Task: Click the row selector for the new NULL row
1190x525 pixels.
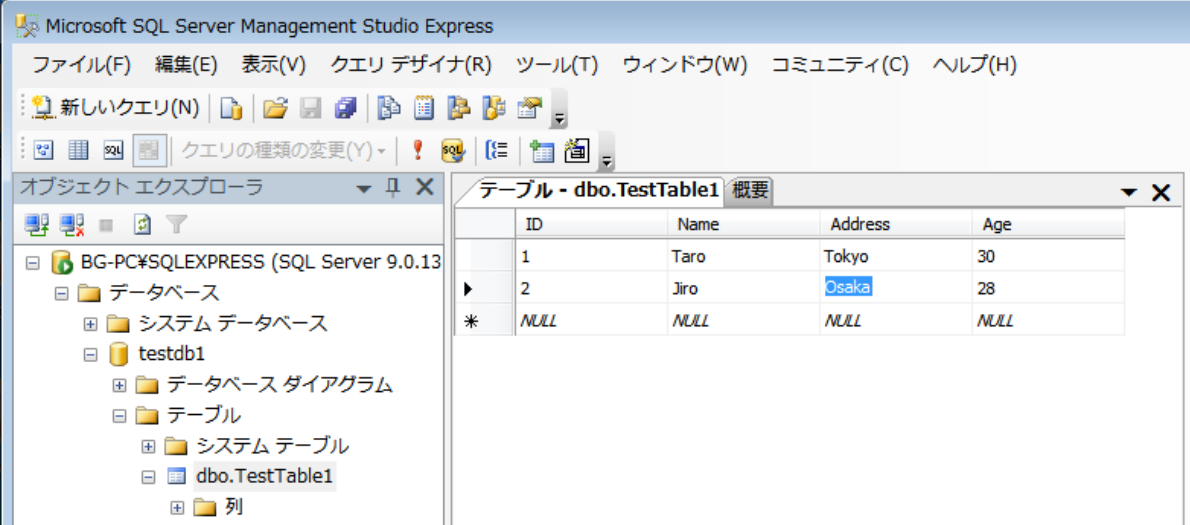Action: (485, 320)
